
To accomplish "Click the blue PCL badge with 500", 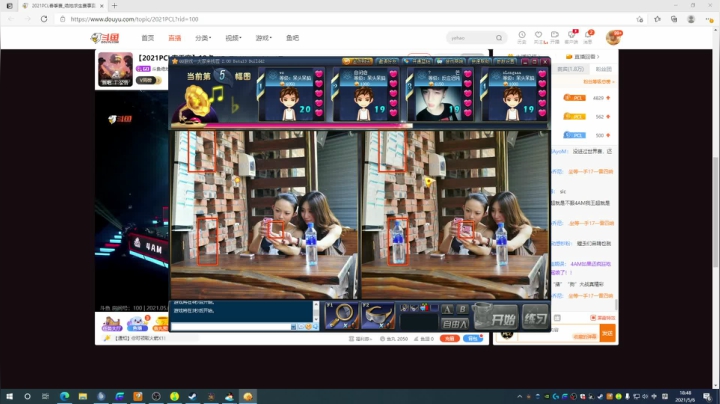I will pyautogui.click(x=574, y=135).
